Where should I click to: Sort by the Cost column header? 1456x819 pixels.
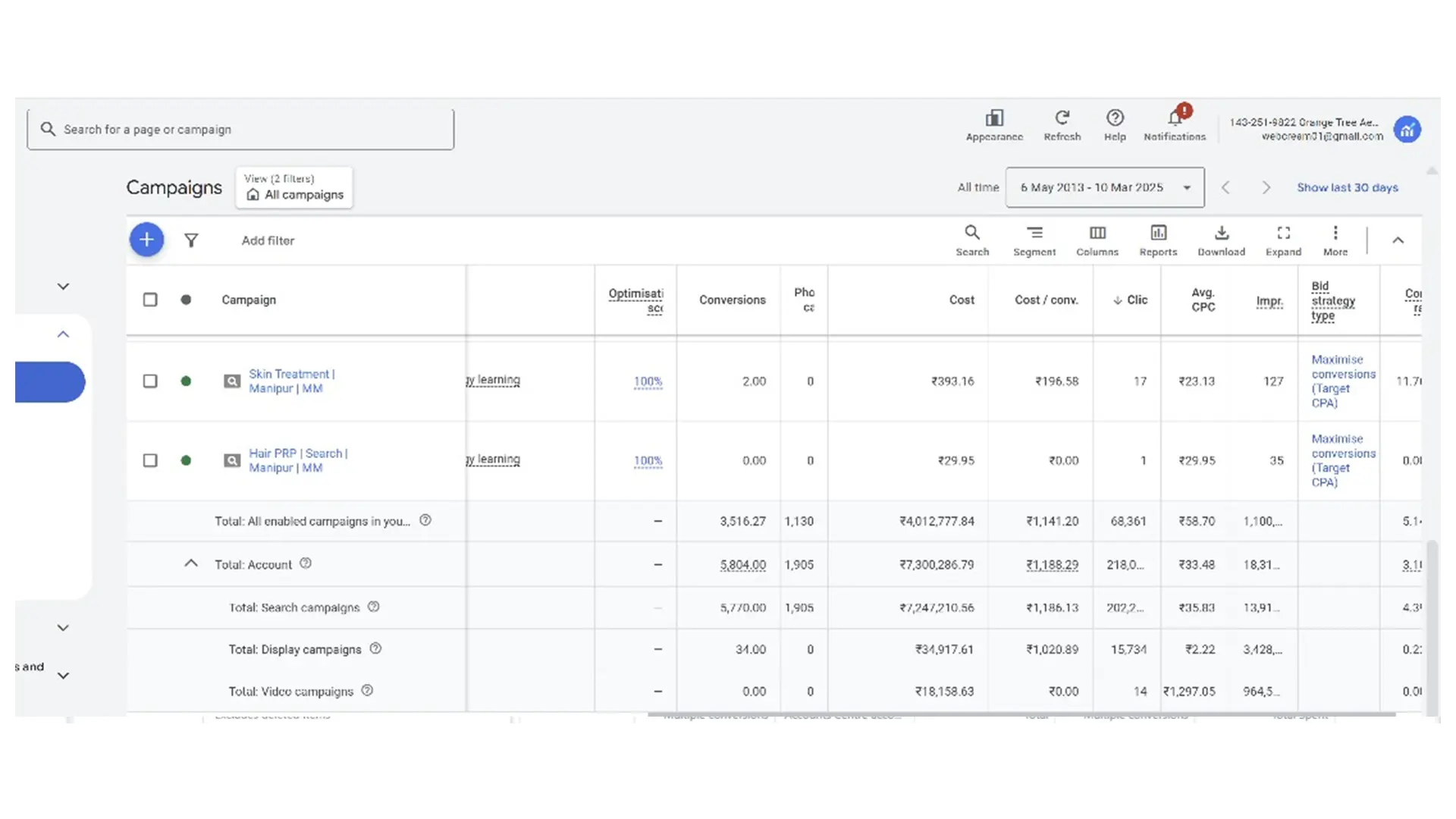click(x=962, y=300)
